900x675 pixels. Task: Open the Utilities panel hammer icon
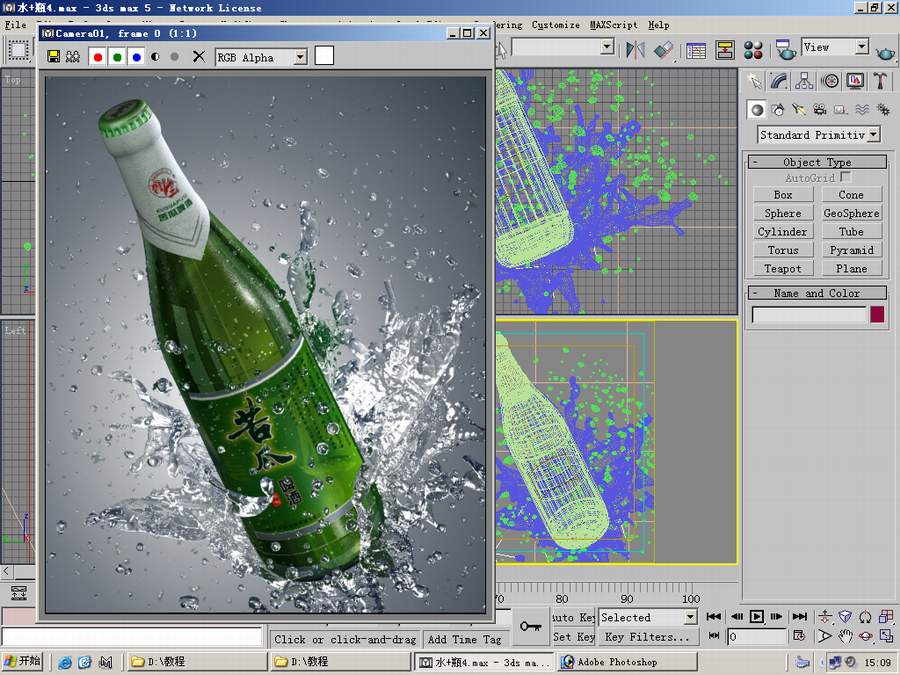coord(880,81)
